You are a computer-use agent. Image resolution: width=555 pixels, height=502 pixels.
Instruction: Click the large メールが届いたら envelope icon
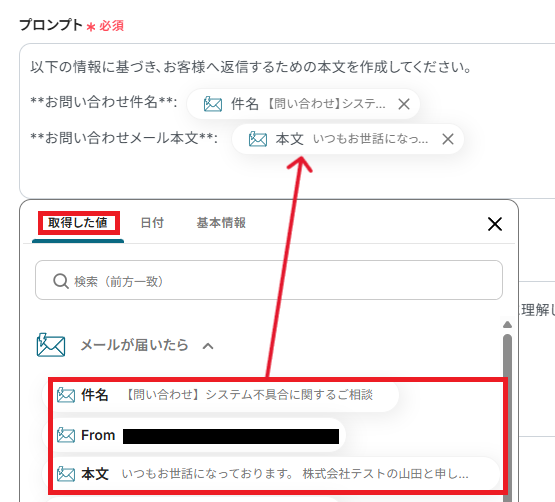[51, 345]
